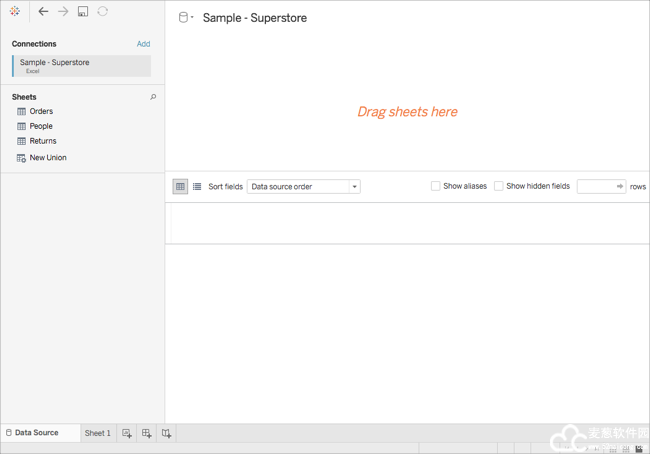Open the Sort fields dropdown

303,186
